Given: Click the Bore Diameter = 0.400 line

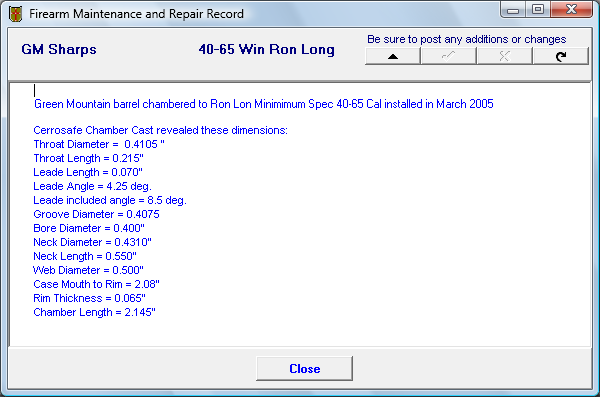Looking at the screenshot, I should tap(89, 228).
